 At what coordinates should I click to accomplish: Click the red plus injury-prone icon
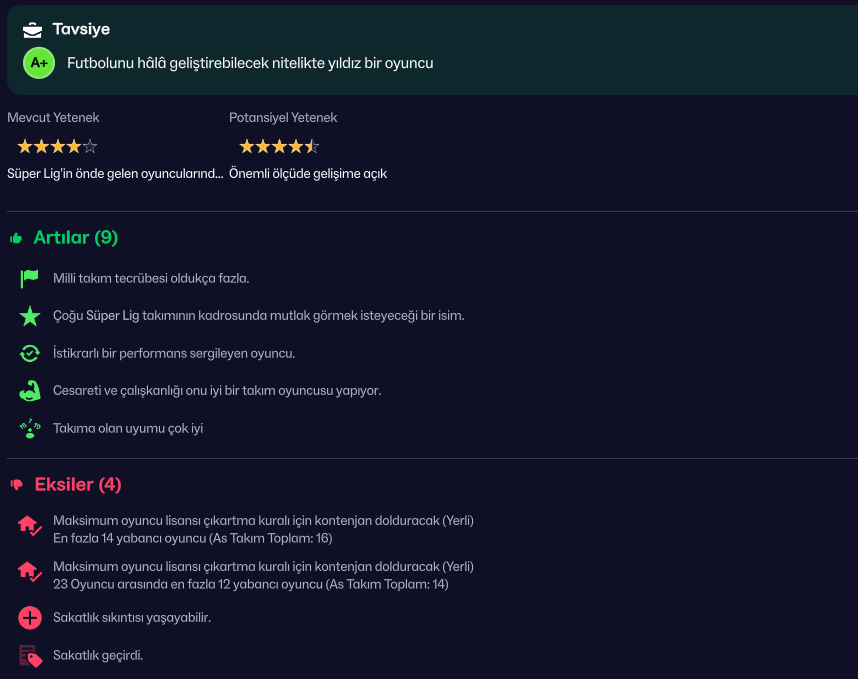click(30, 618)
